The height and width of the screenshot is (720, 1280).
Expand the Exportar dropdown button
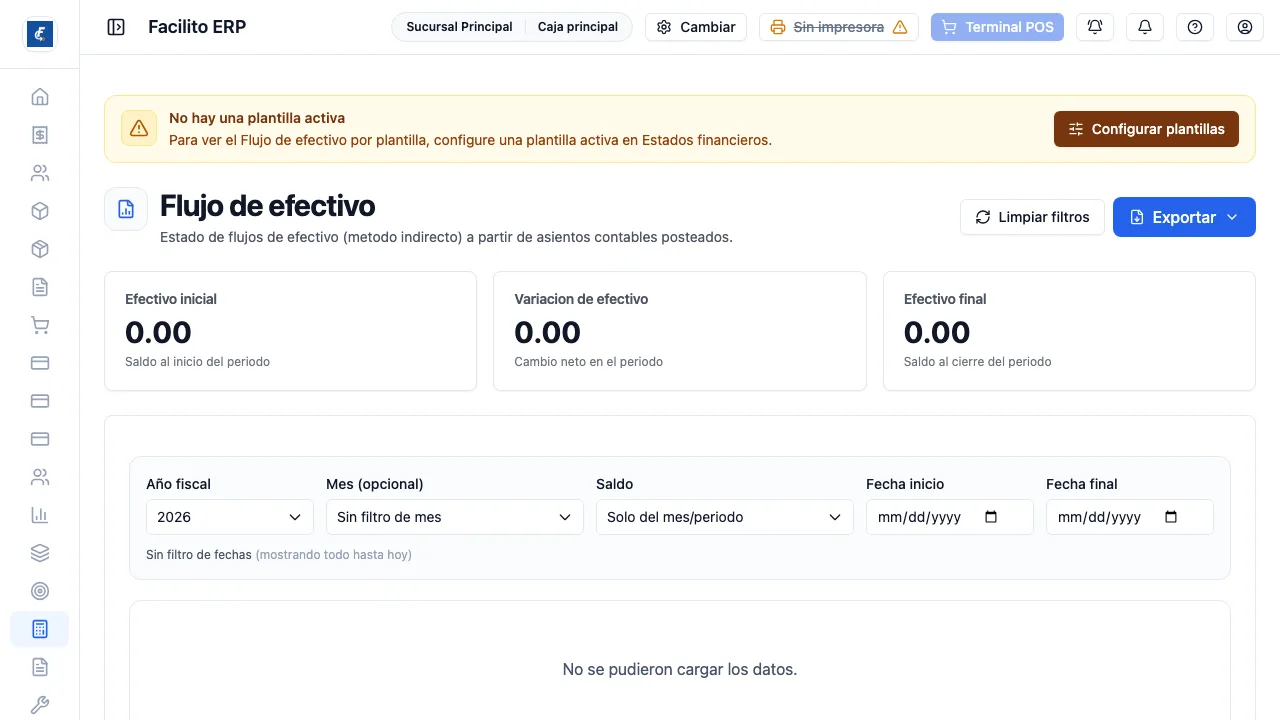[1184, 217]
